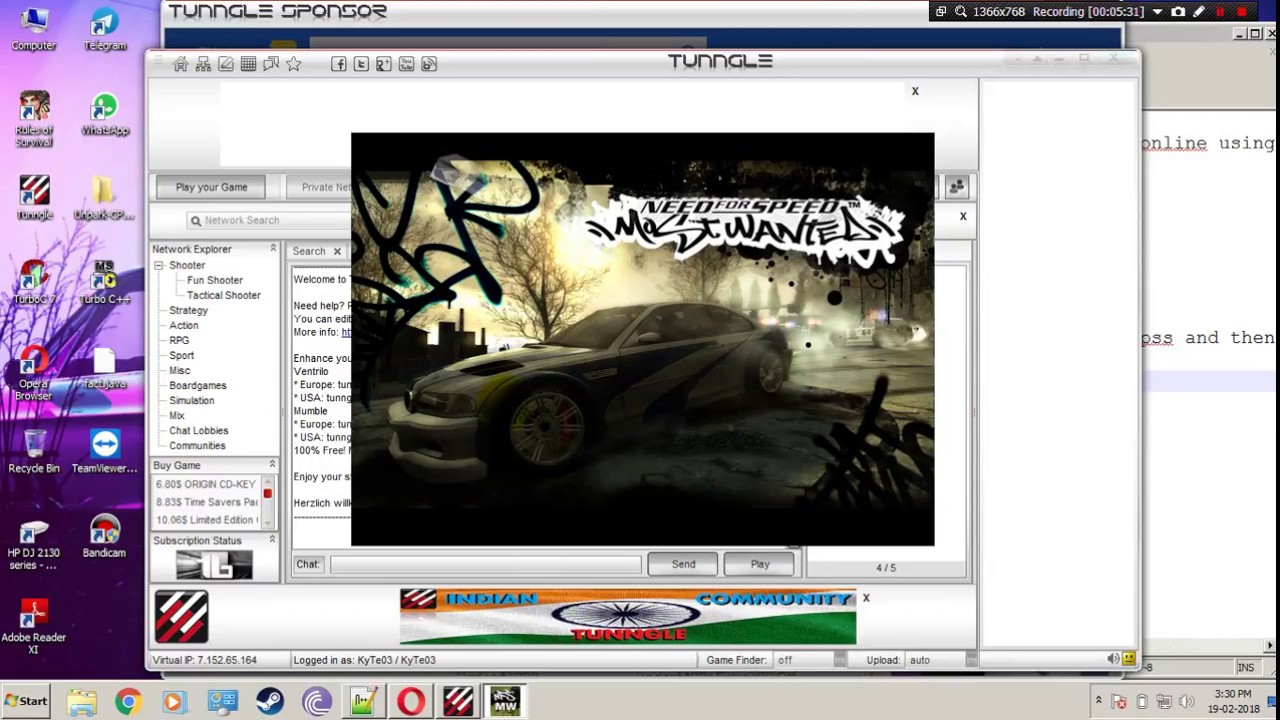Open the Tunngle icon on the taskbar

[x=458, y=702]
